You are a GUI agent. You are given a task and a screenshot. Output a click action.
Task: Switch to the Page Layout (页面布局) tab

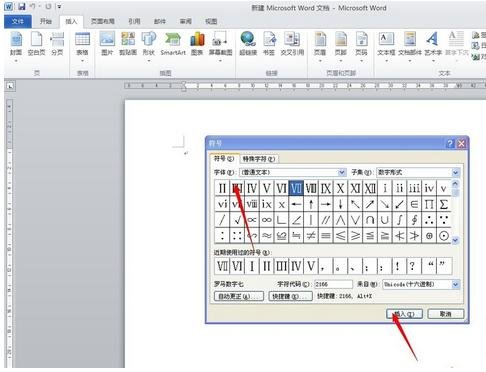(103, 21)
